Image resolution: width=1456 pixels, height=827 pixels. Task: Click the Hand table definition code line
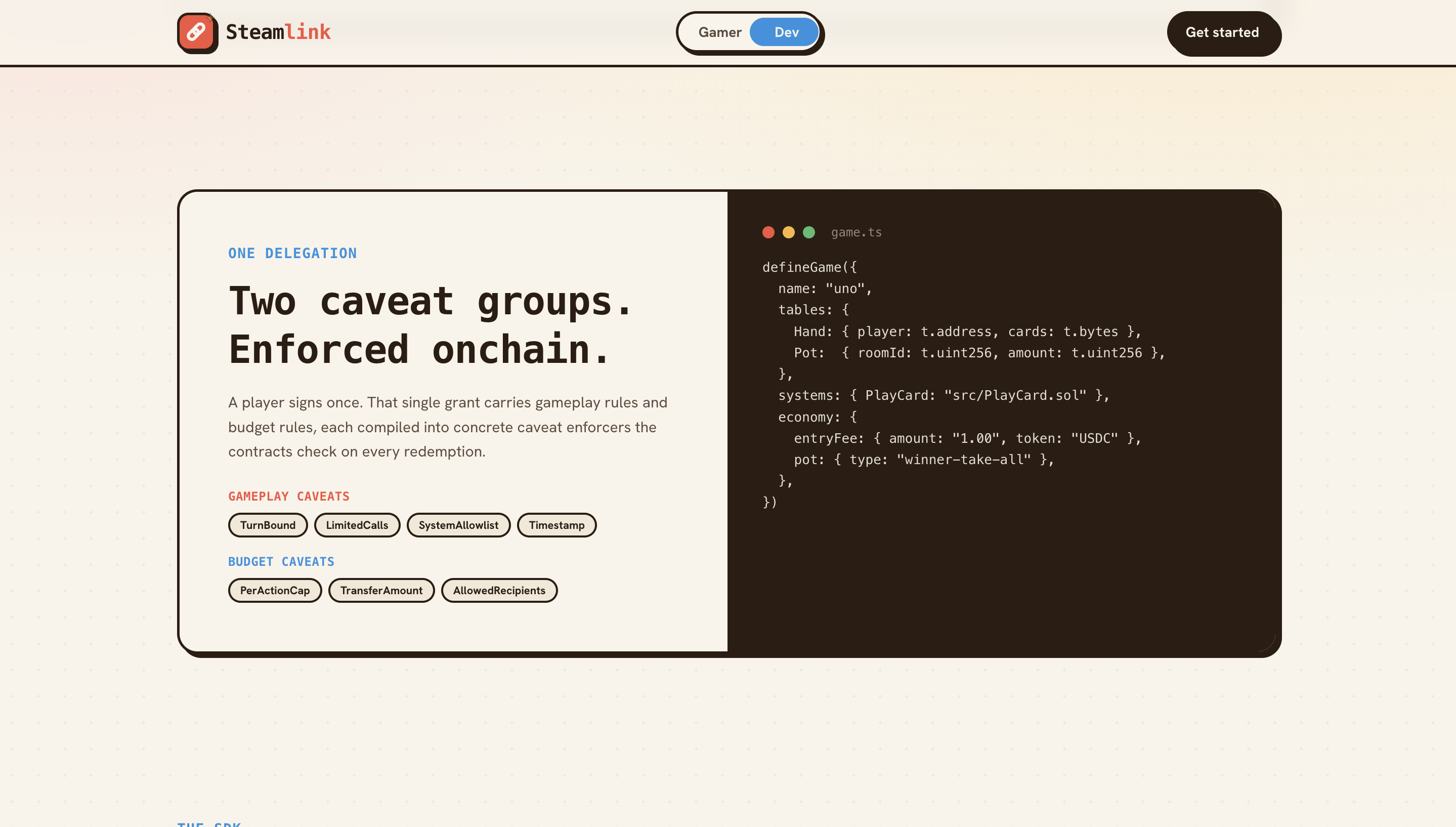[968, 332]
